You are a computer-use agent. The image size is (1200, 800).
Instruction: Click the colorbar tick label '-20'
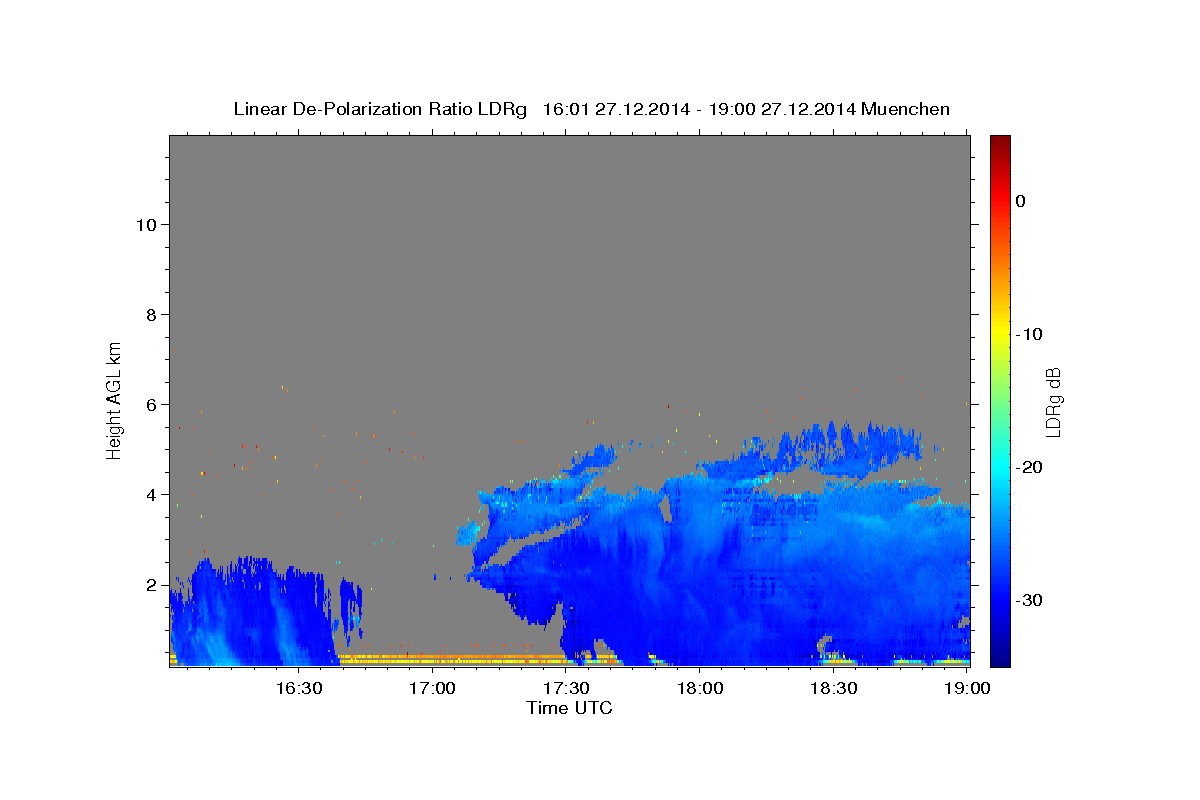[x=1029, y=467]
